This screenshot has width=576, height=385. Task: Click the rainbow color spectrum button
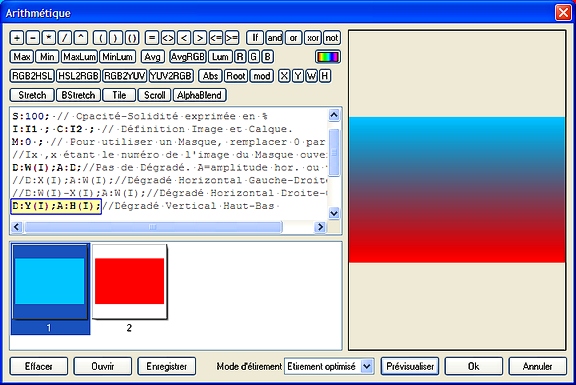pyautogui.click(x=328, y=57)
